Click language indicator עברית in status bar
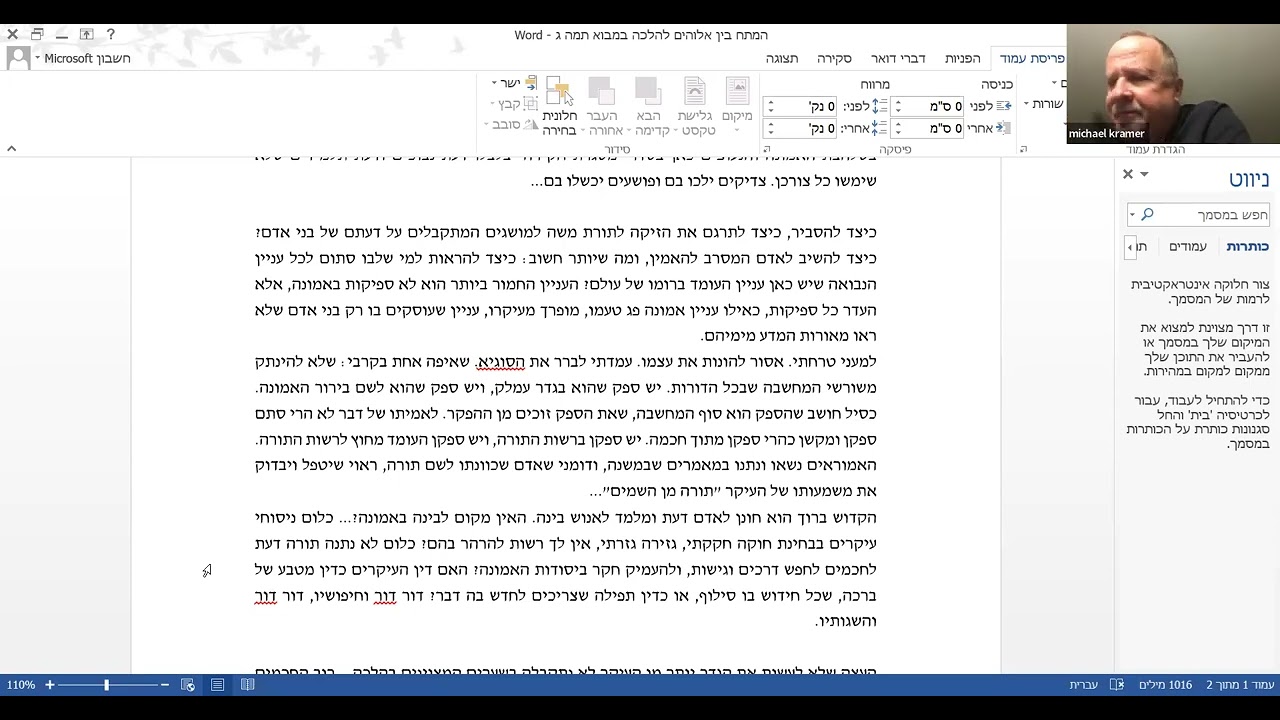The image size is (1280, 720). coord(1084,685)
